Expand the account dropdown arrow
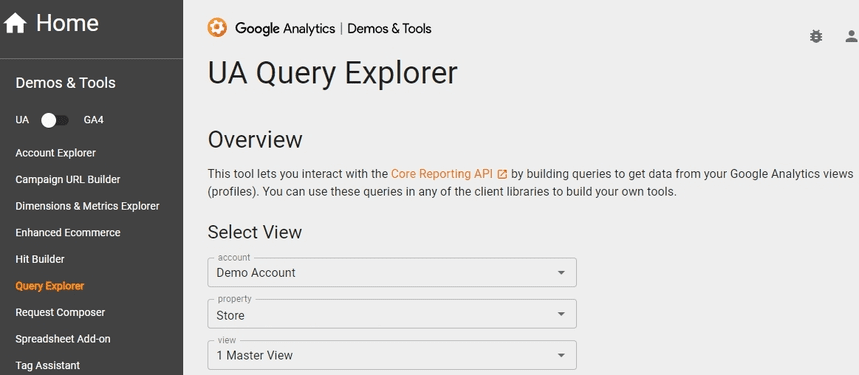The image size is (859, 375). [x=560, y=273]
